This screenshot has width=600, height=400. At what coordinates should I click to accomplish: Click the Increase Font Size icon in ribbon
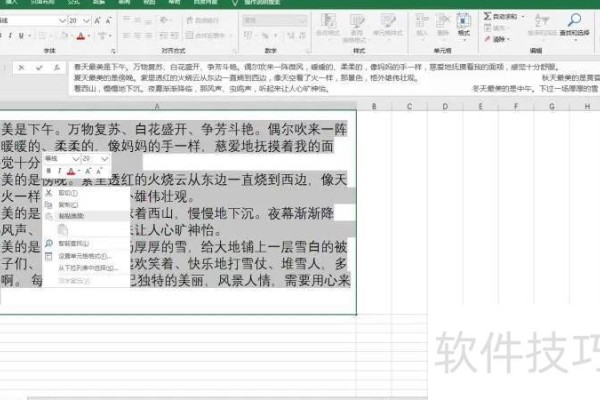[97, 20]
